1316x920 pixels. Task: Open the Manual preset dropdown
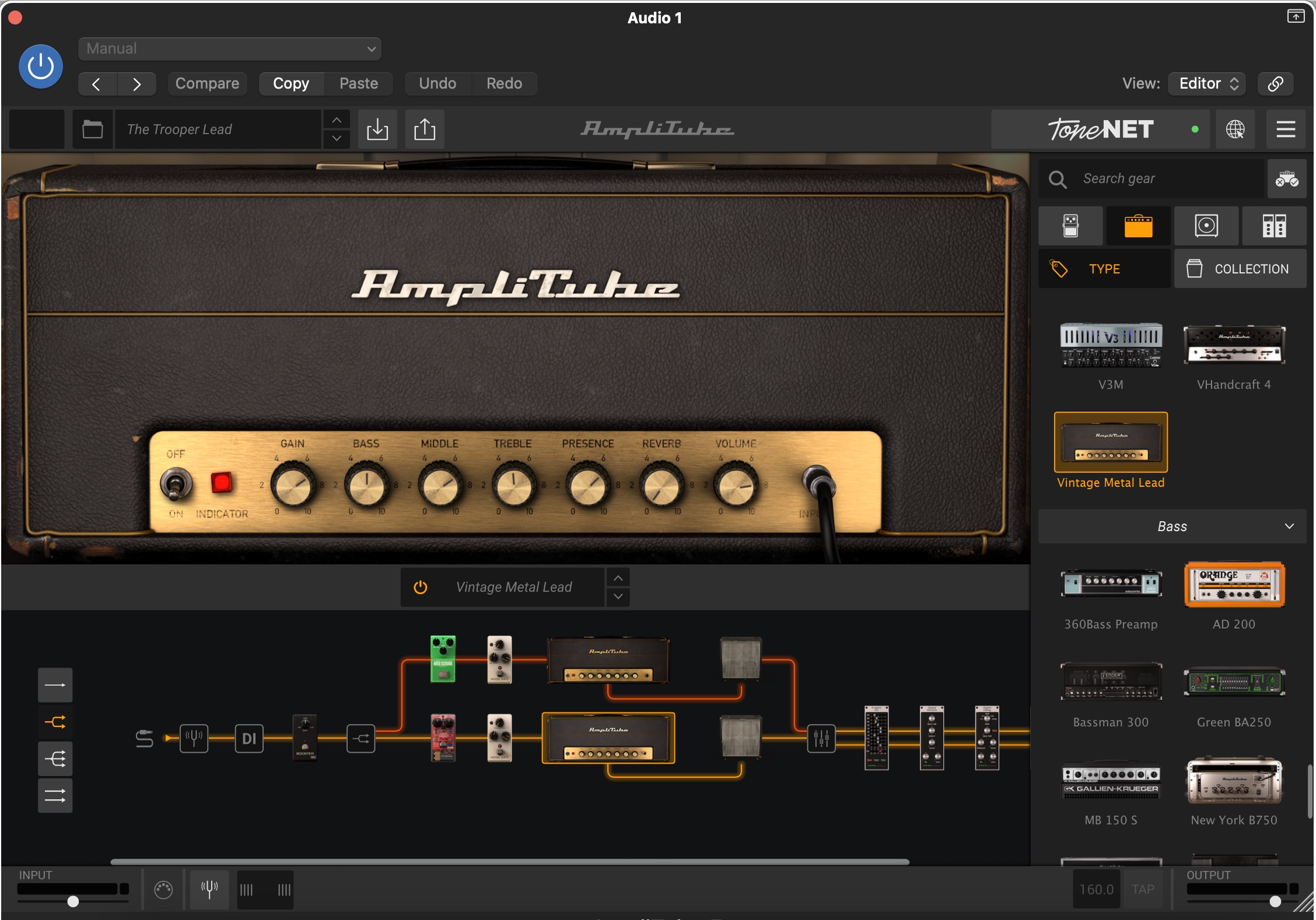[229, 49]
